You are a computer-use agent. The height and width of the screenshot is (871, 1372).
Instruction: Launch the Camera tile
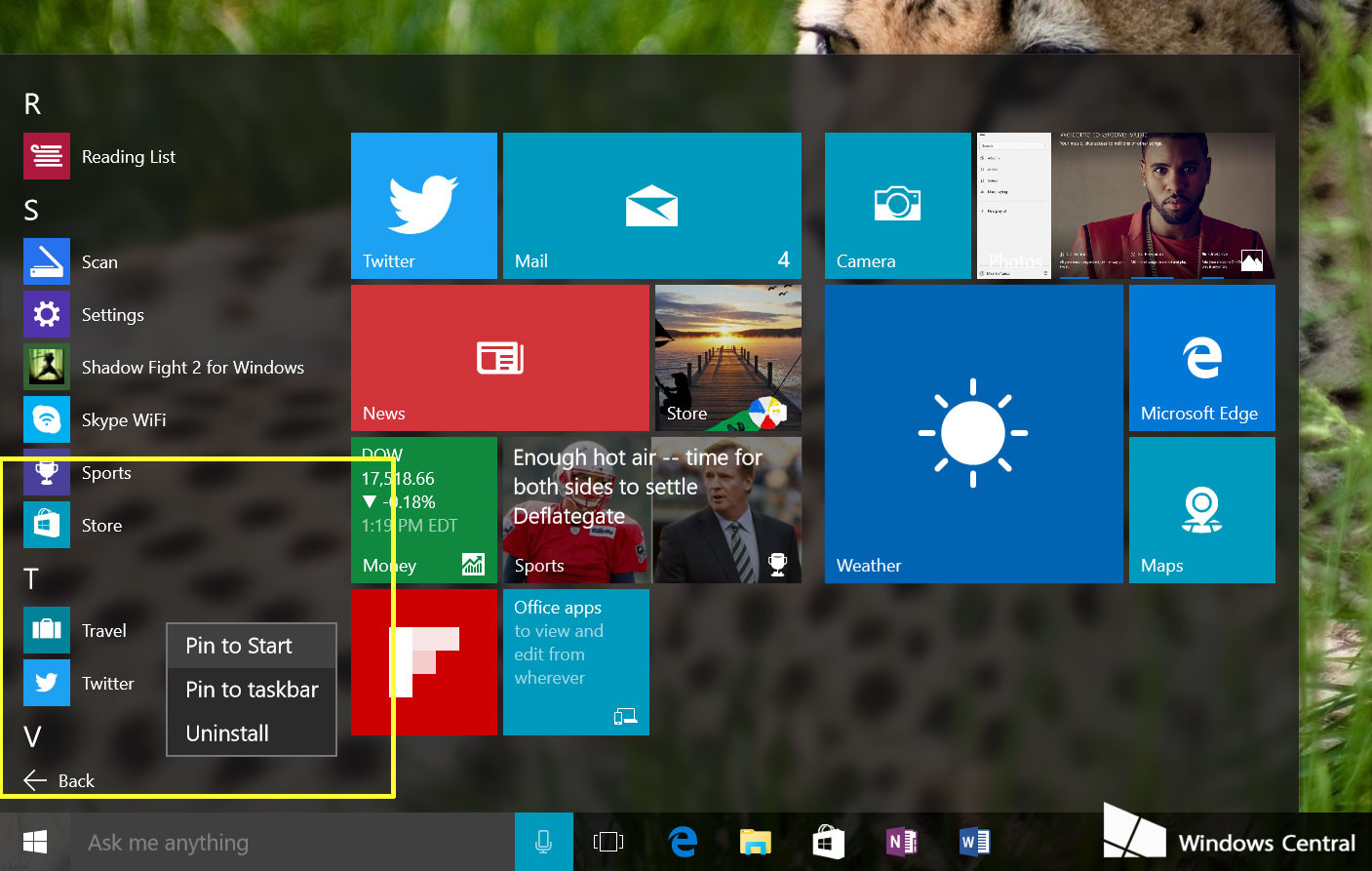tap(898, 206)
